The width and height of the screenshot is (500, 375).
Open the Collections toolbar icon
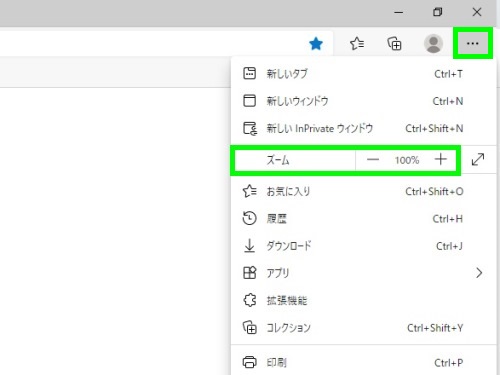click(394, 44)
